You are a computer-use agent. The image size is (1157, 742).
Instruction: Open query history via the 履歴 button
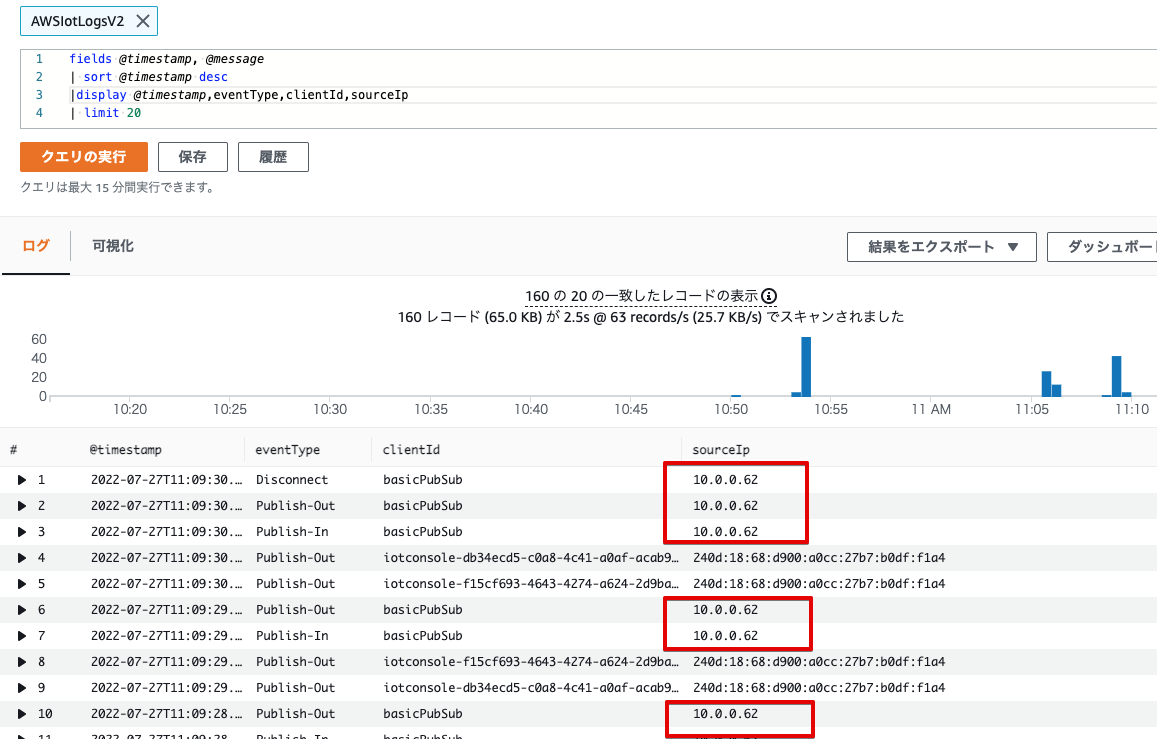tap(273, 156)
